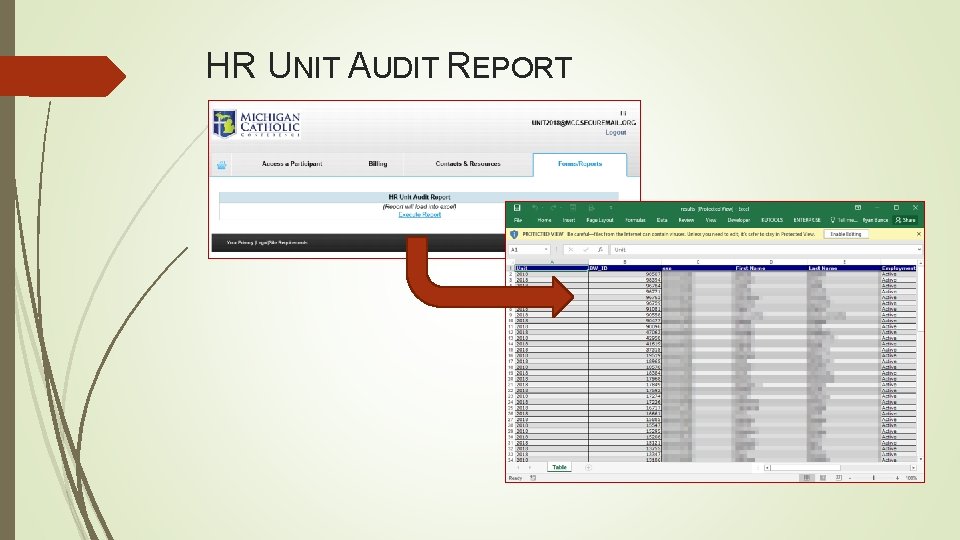Click the Undo icon in Excel toolbar
Viewport: 960px width, 540px height.
pos(534,208)
